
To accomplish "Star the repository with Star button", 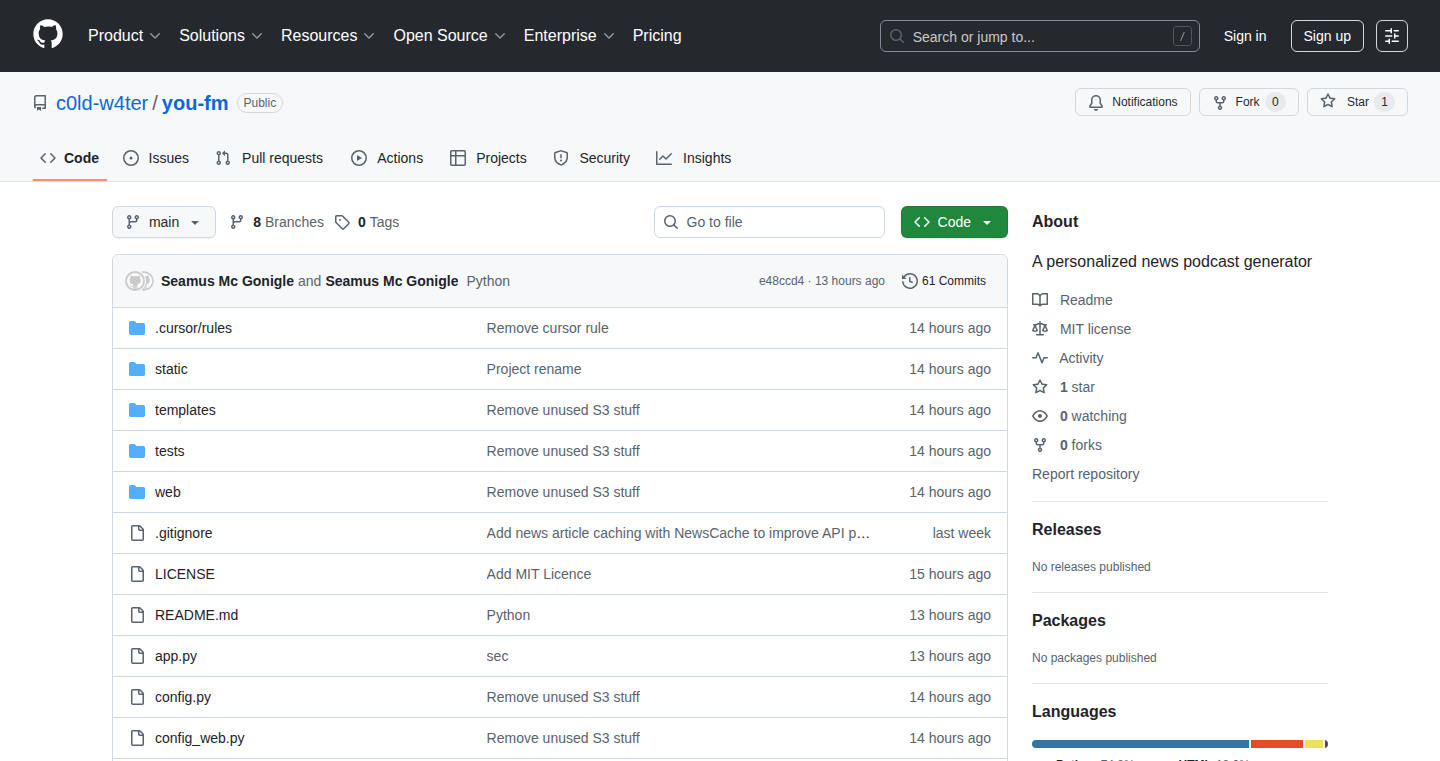I will point(1357,102).
